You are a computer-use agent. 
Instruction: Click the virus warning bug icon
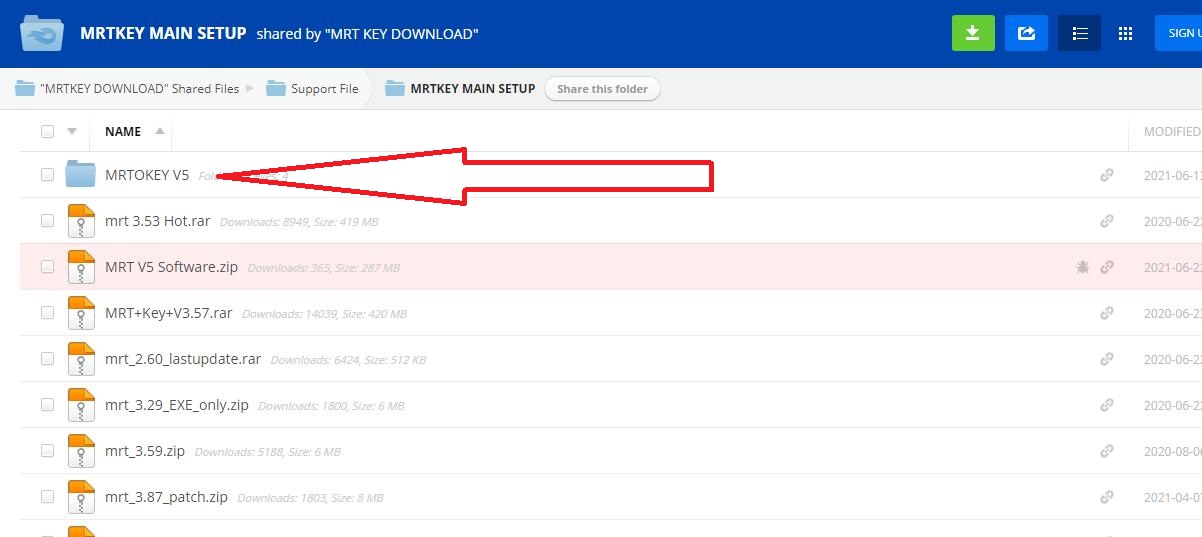coord(1082,267)
